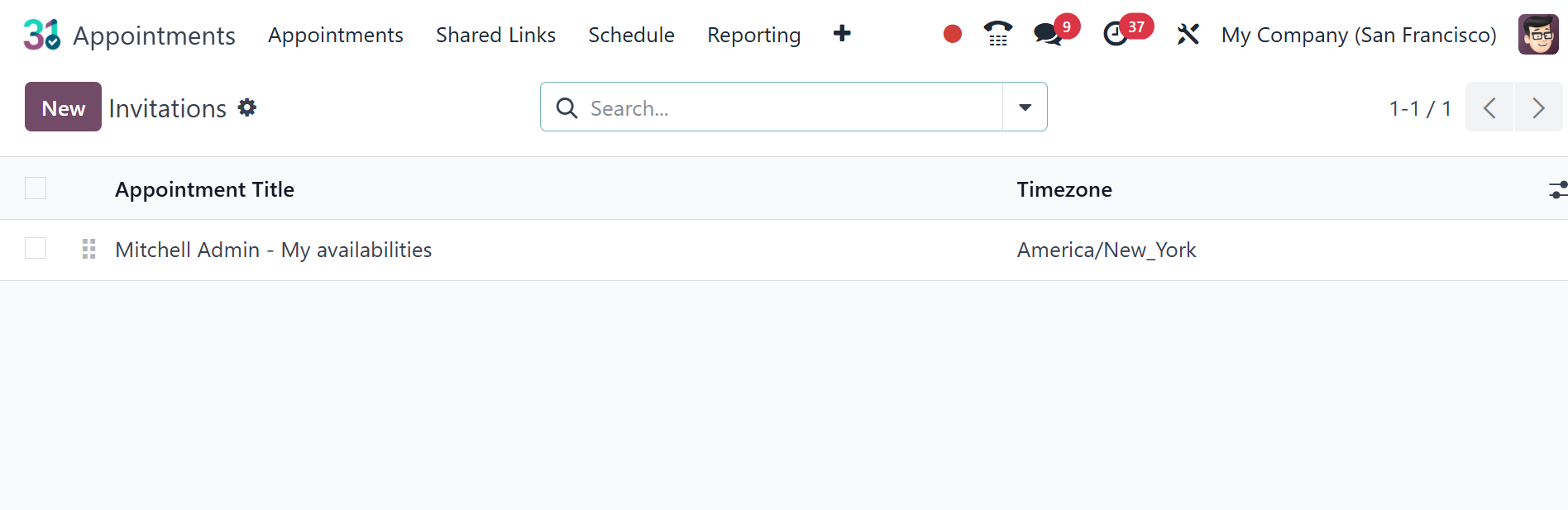
Task: Open the Shared Links menu
Action: click(x=495, y=35)
